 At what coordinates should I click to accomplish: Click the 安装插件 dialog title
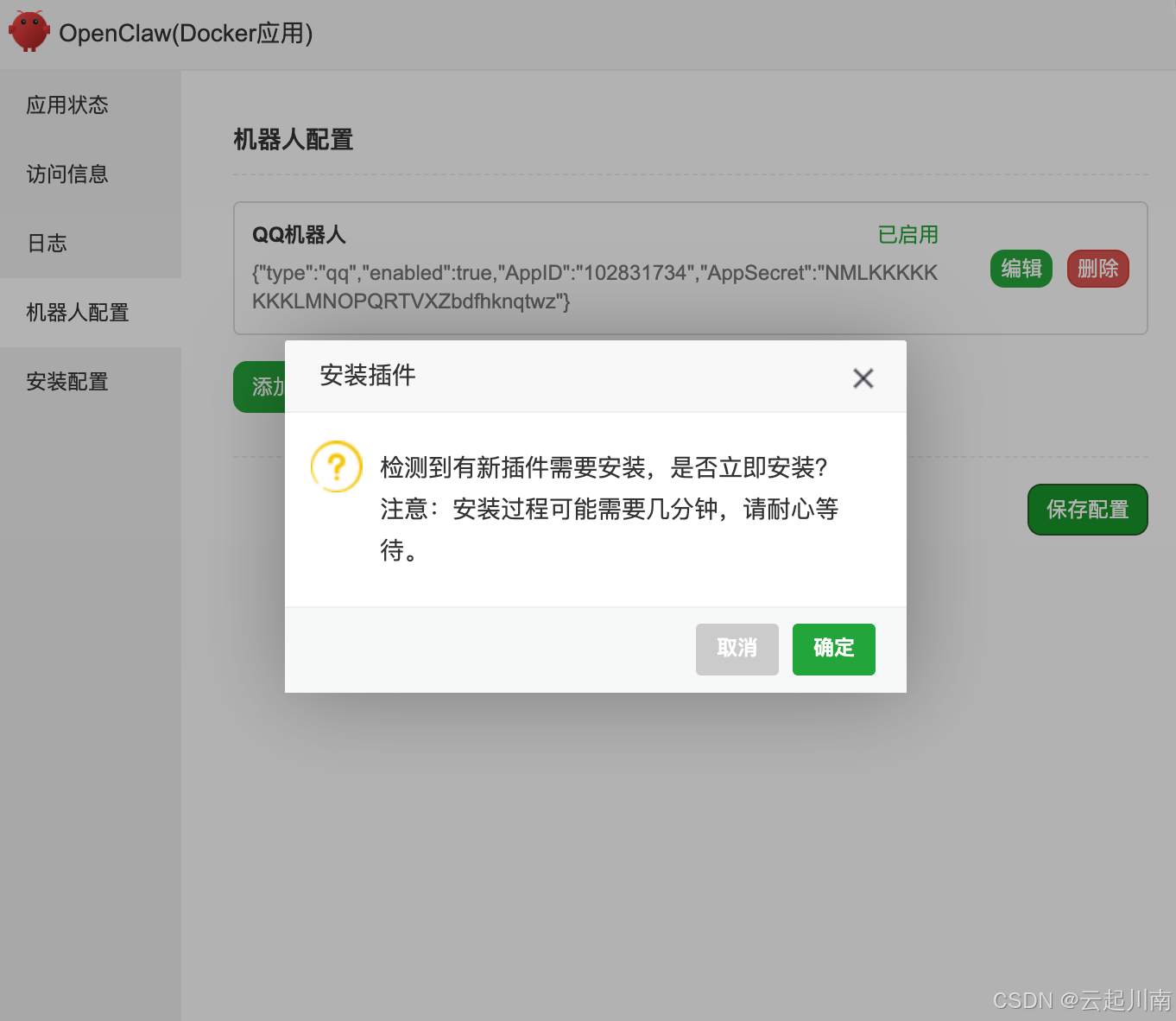click(x=368, y=376)
